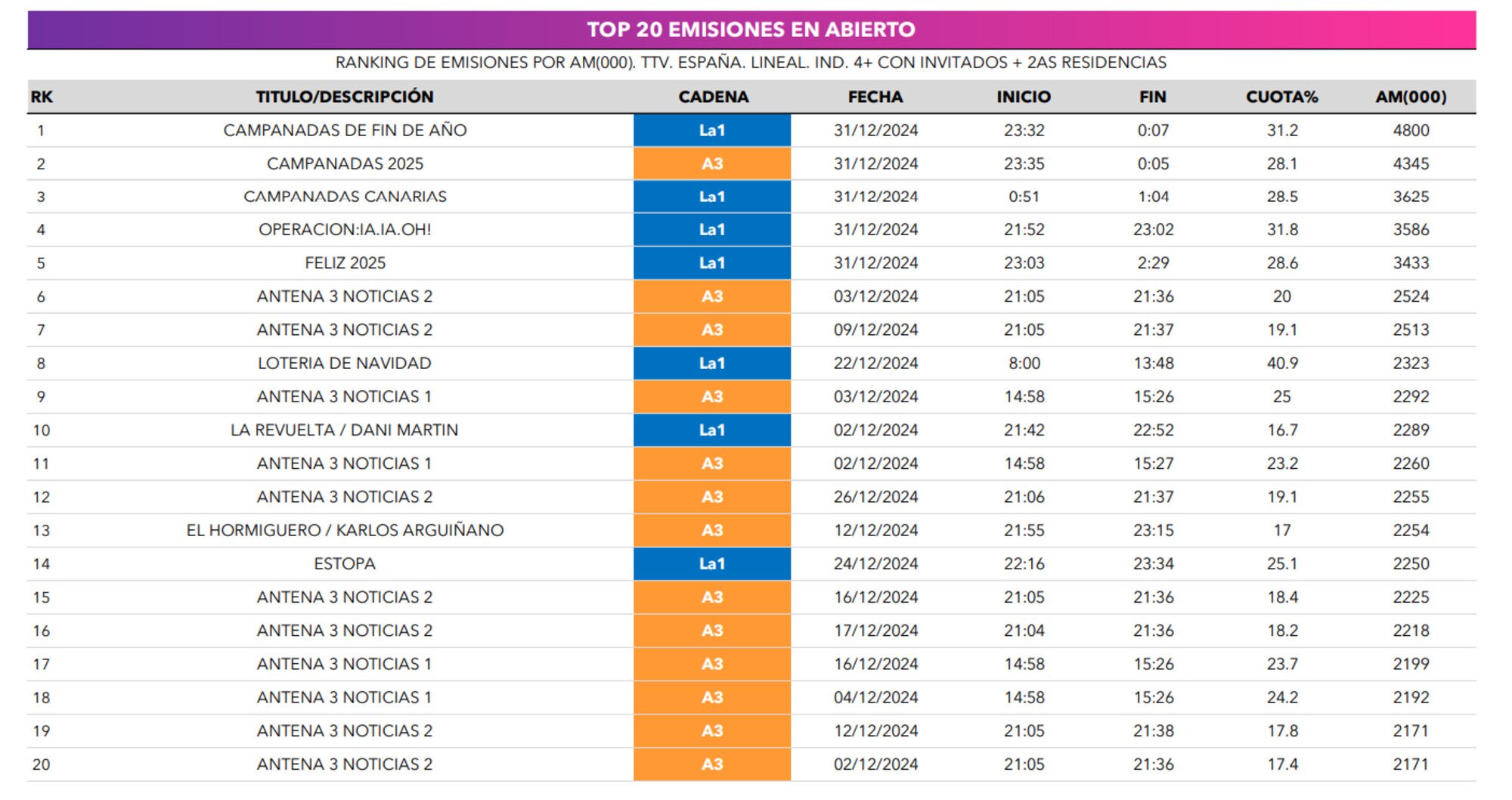Click the date 22/12/2024
1512x800 pixels.
coord(875,364)
